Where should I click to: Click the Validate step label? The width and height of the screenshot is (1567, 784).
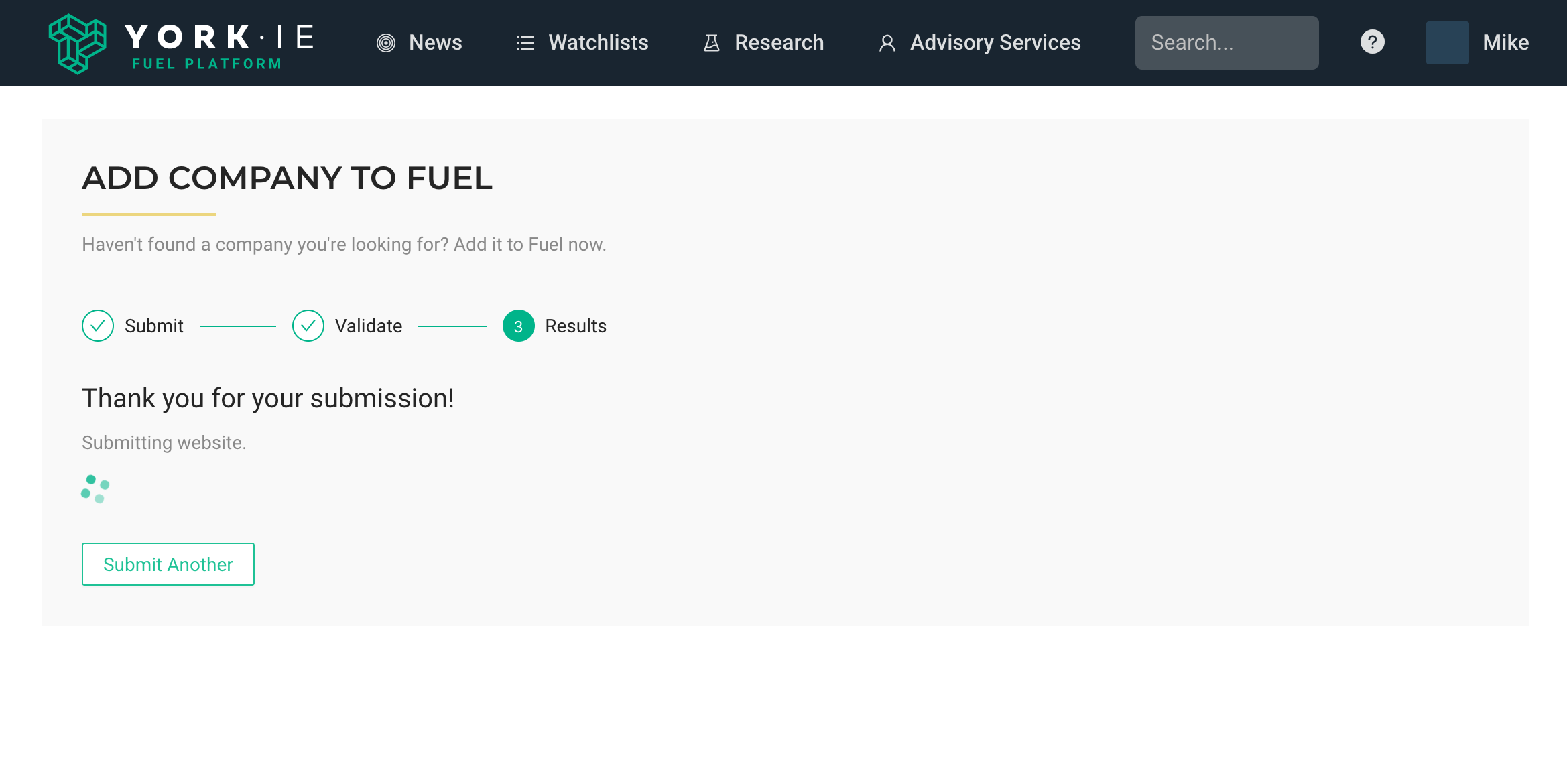point(369,326)
